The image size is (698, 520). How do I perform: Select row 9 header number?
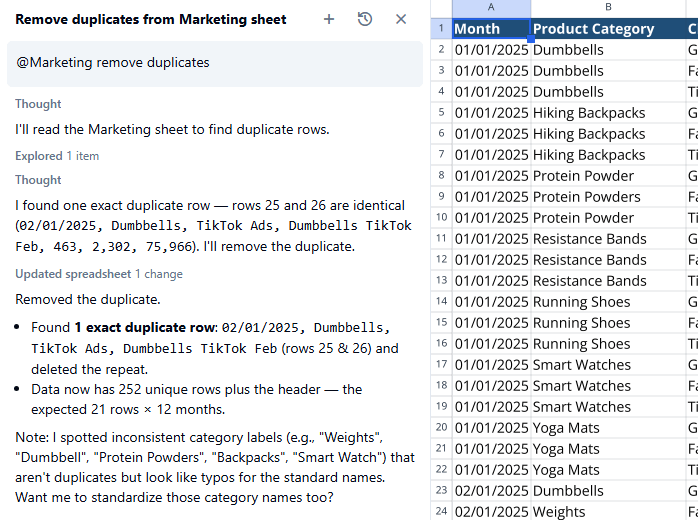click(441, 196)
